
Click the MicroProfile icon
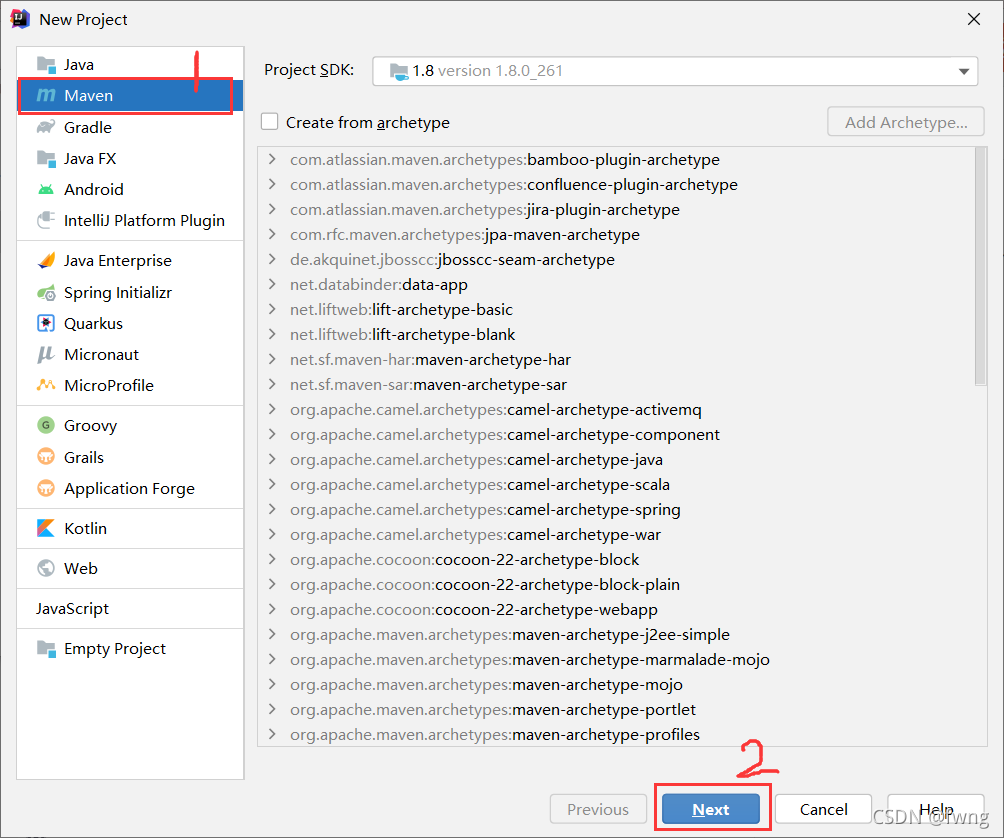pyautogui.click(x=46, y=385)
